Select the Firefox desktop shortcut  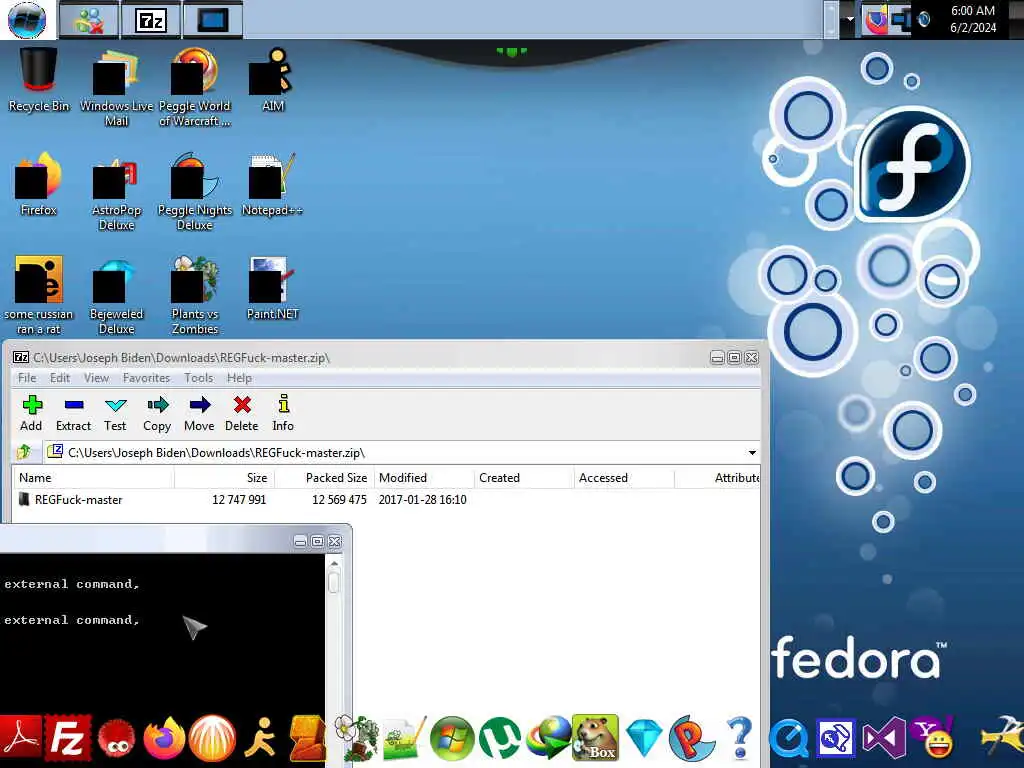[39, 185]
